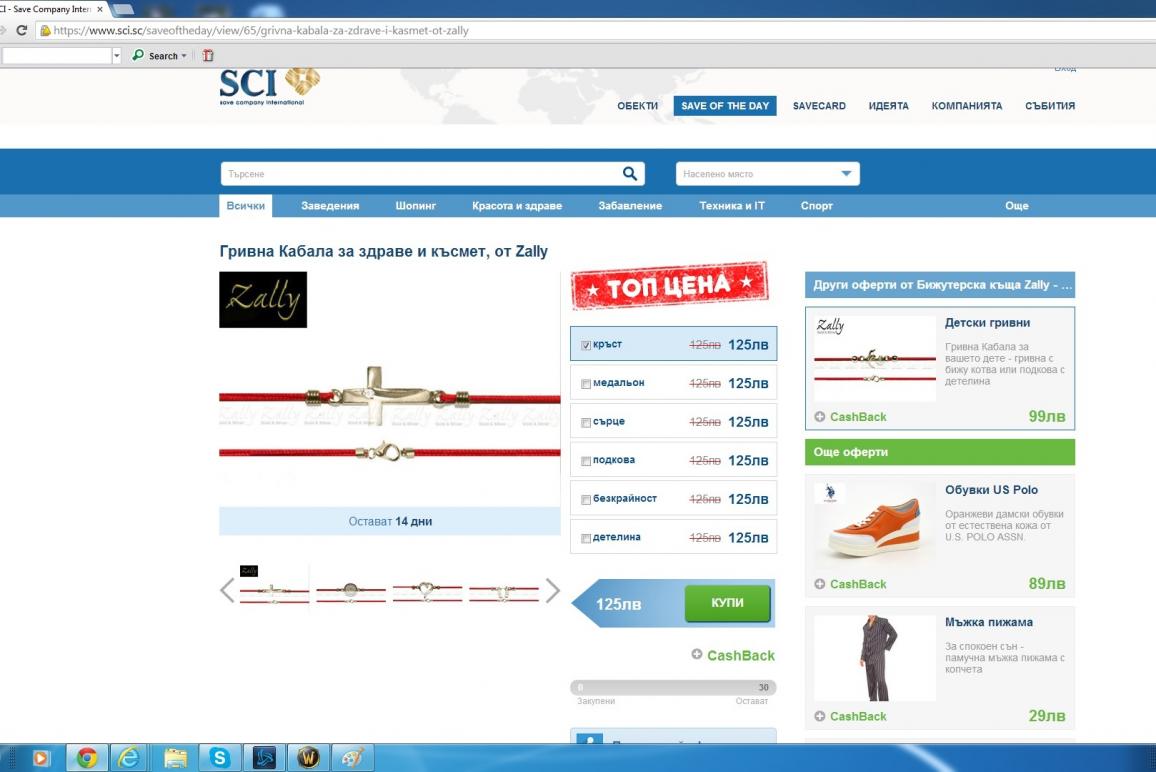Screen dimensions: 1156x772
Task: Open ИДЕЯТА menu item
Action: pyautogui.click(x=888, y=105)
